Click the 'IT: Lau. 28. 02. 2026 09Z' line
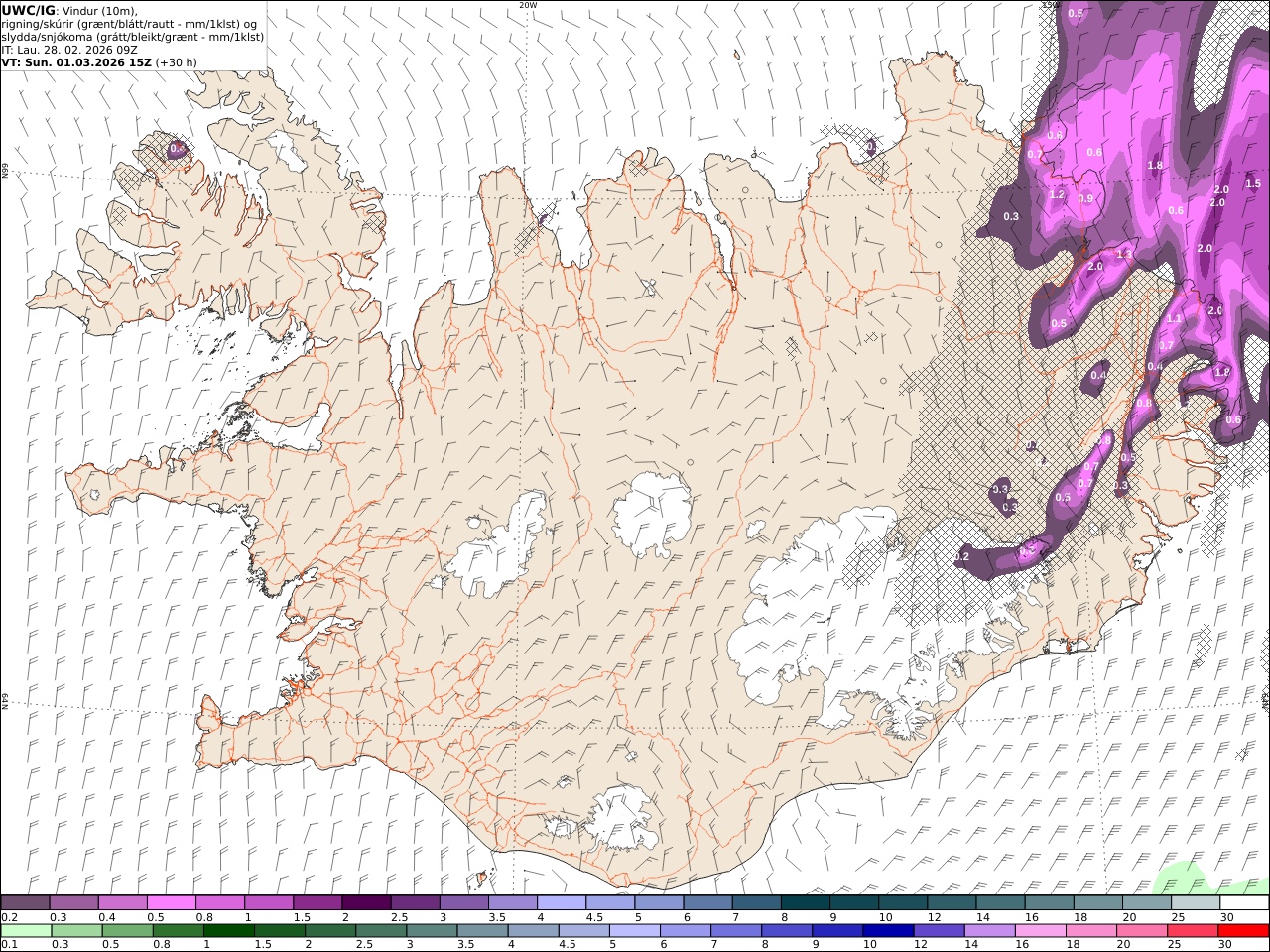Viewport: 1270px width, 952px height. (x=68, y=50)
